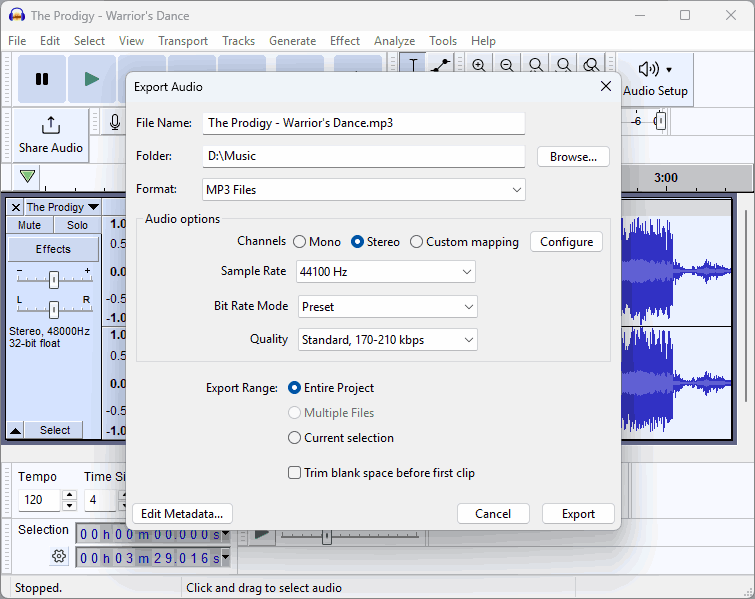Click the playback meter level slider knob
The width and height of the screenshot is (755, 599).
point(661,121)
